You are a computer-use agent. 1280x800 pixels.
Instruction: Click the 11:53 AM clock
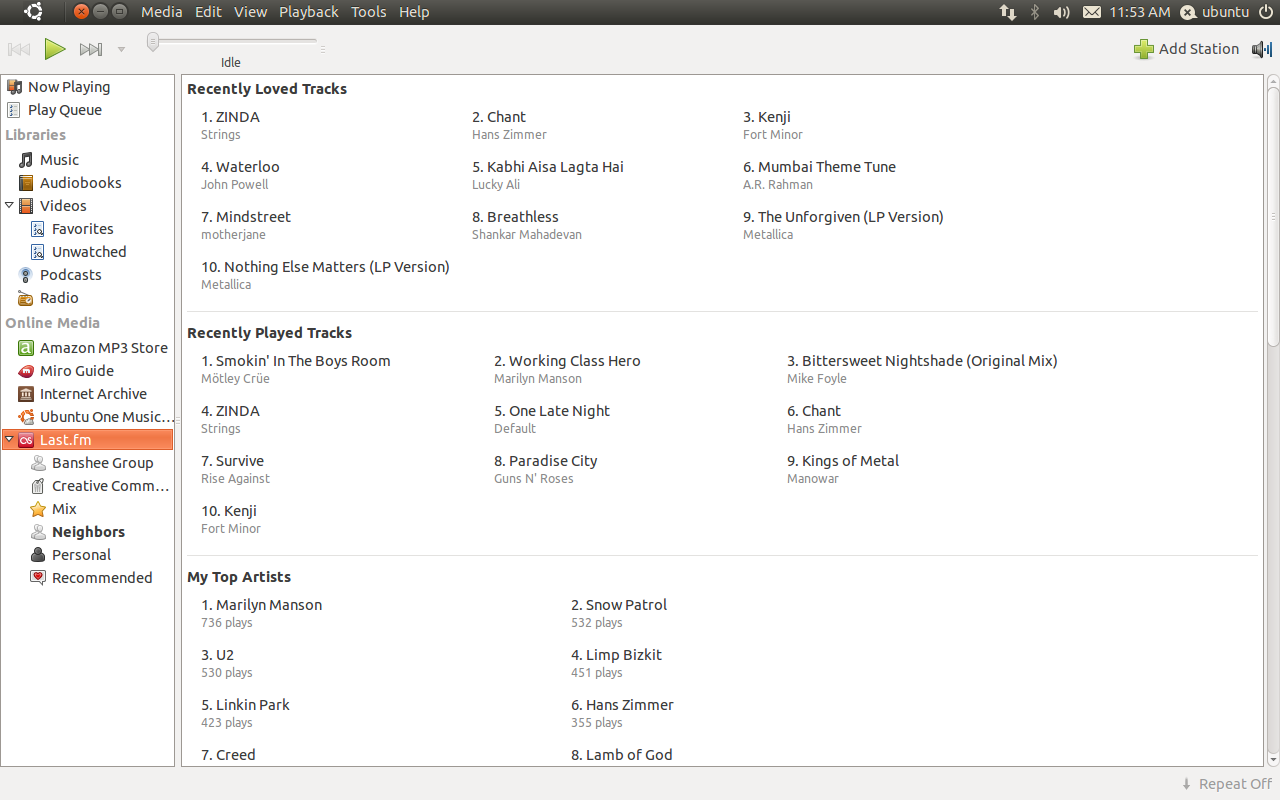click(x=1140, y=12)
